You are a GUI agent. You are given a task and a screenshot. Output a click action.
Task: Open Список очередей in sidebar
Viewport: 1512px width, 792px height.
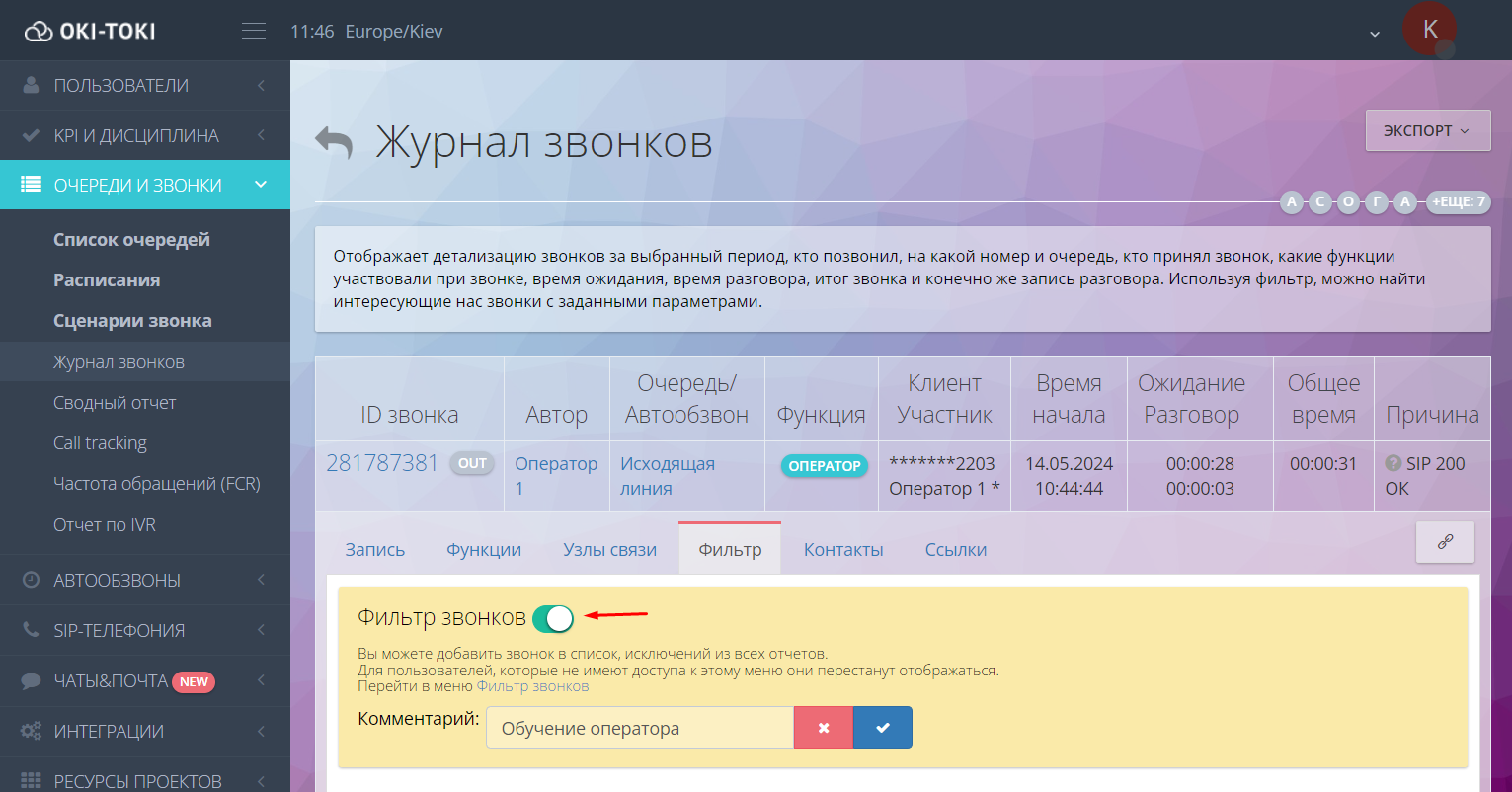[x=131, y=240]
